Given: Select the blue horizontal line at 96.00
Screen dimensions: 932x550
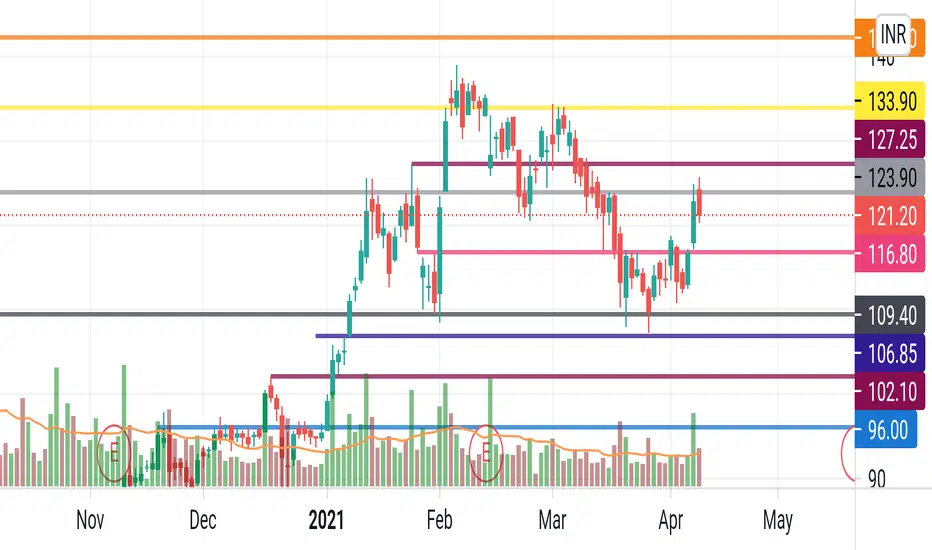Looking at the screenshot, I should click(505, 427).
